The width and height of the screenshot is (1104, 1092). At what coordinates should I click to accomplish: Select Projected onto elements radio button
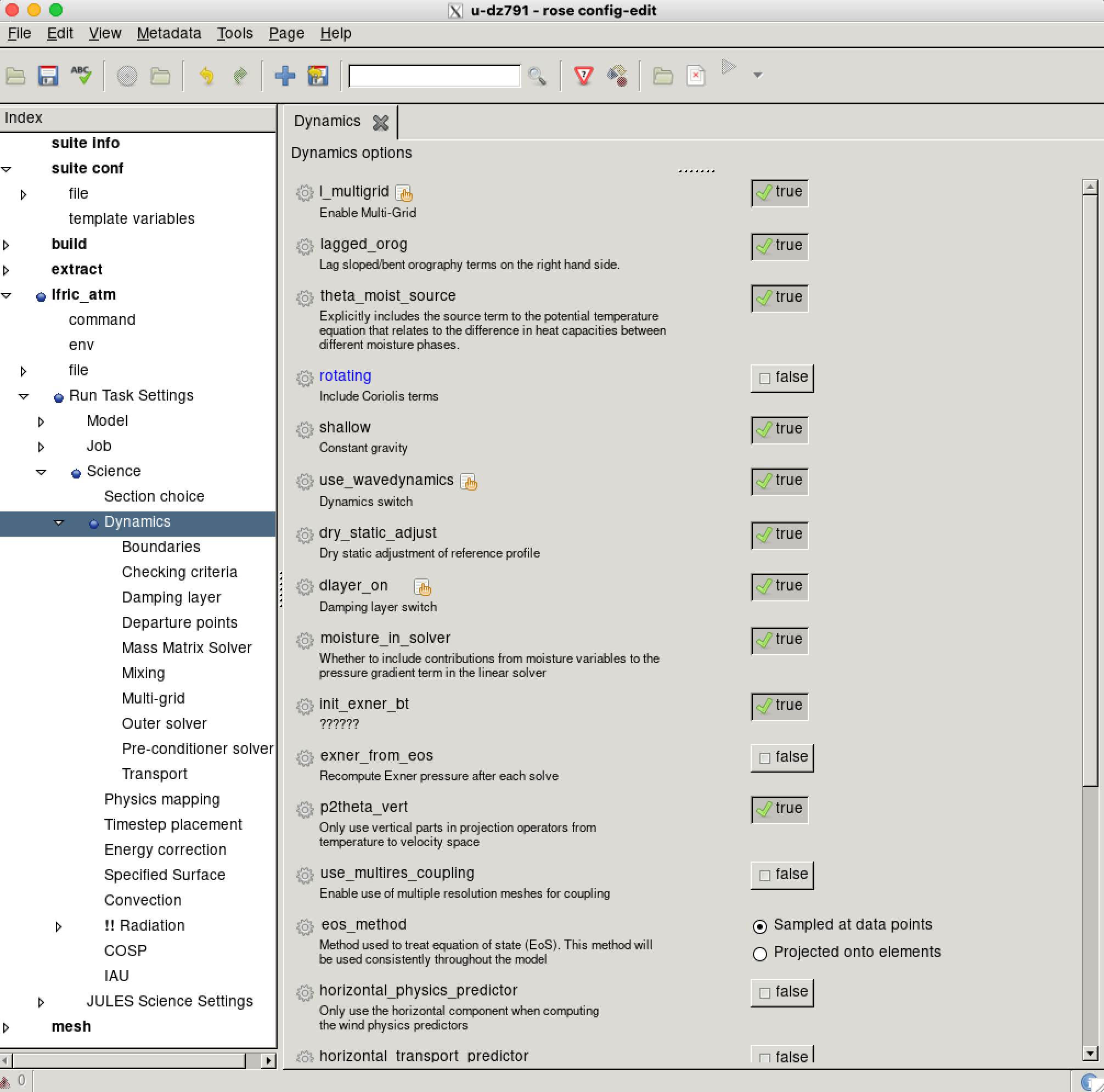click(759, 953)
